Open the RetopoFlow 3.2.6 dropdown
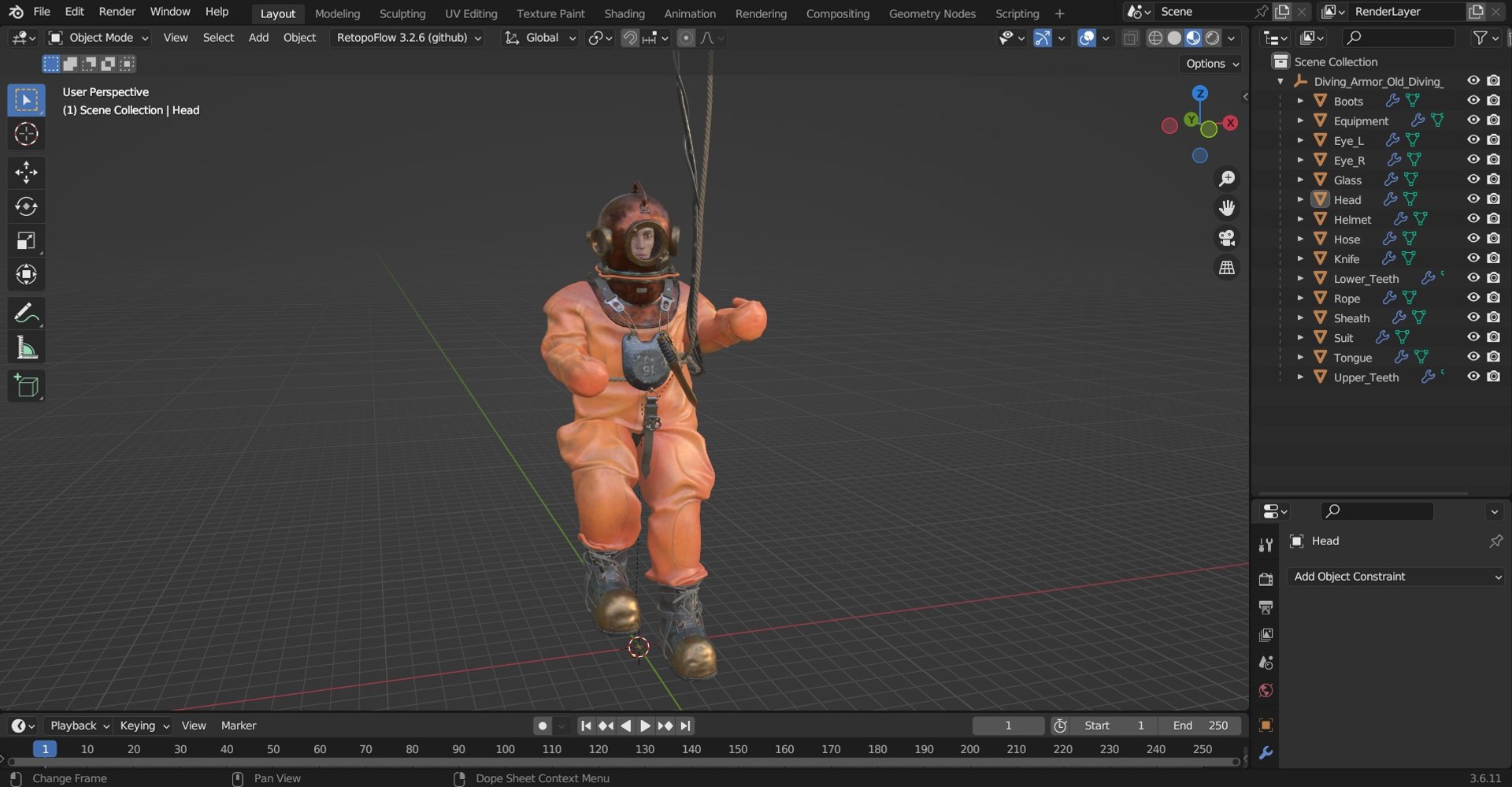The width and height of the screenshot is (1512, 787). (409, 38)
